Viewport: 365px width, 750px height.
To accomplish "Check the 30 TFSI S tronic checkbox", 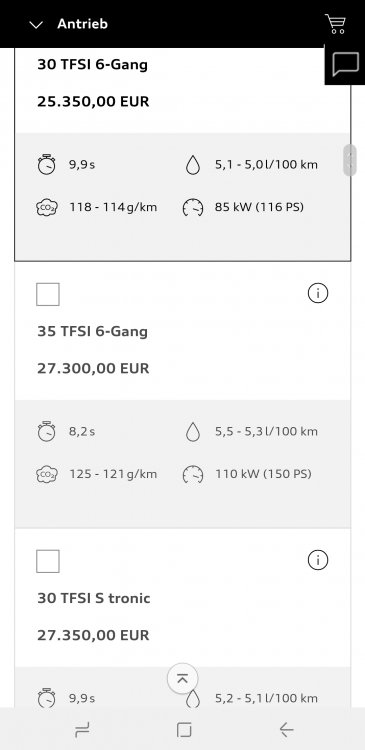I will click(x=48, y=561).
